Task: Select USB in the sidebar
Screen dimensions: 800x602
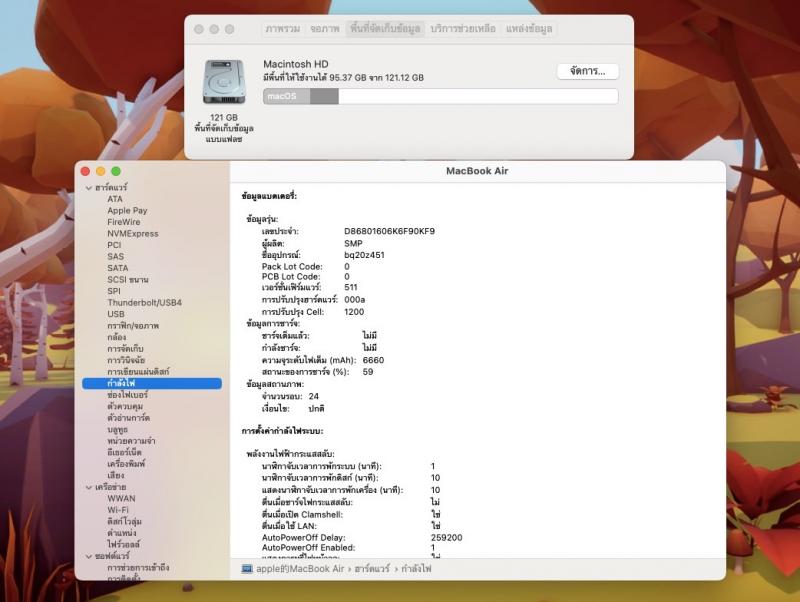Action: pyautogui.click(x=116, y=314)
